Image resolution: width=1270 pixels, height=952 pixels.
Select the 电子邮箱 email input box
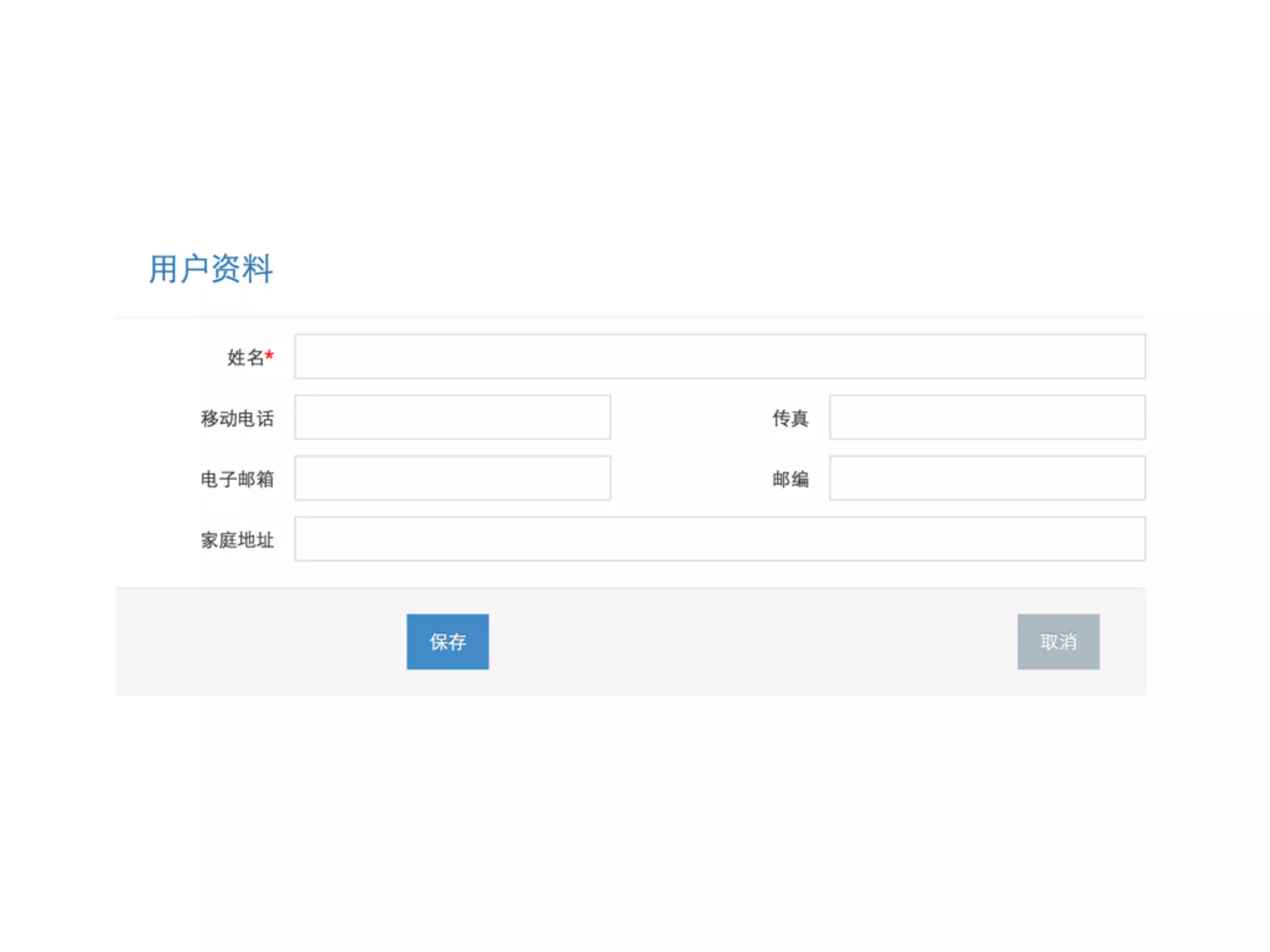pyautogui.click(x=453, y=478)
